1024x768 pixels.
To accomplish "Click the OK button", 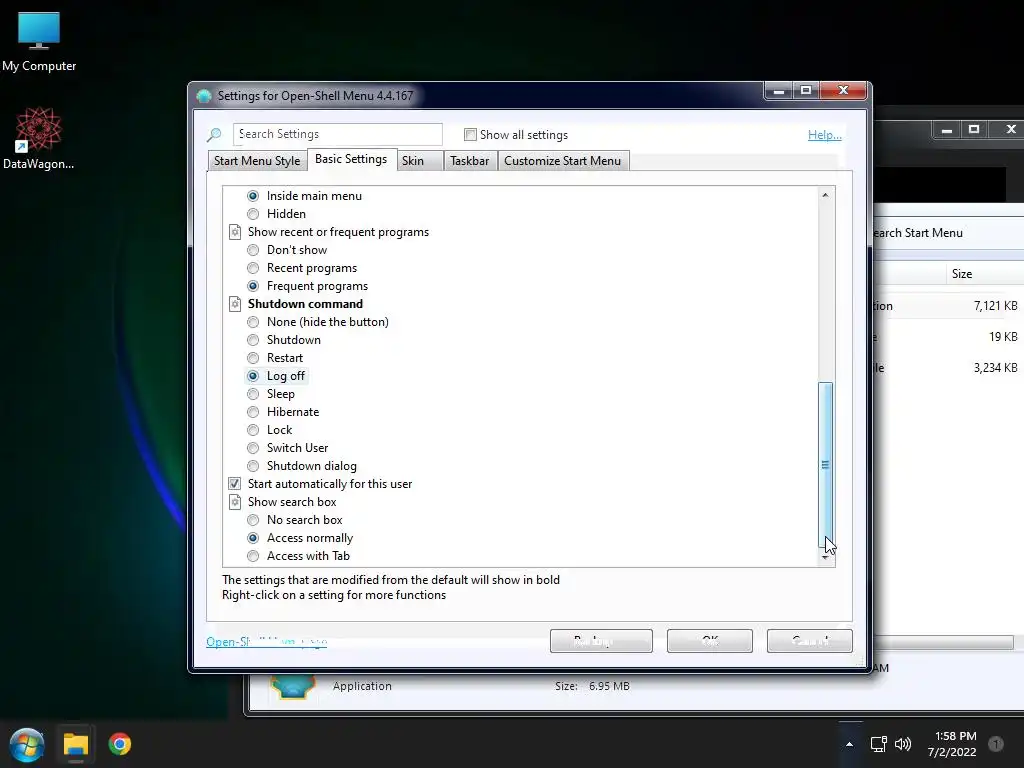I will [709, 641].
